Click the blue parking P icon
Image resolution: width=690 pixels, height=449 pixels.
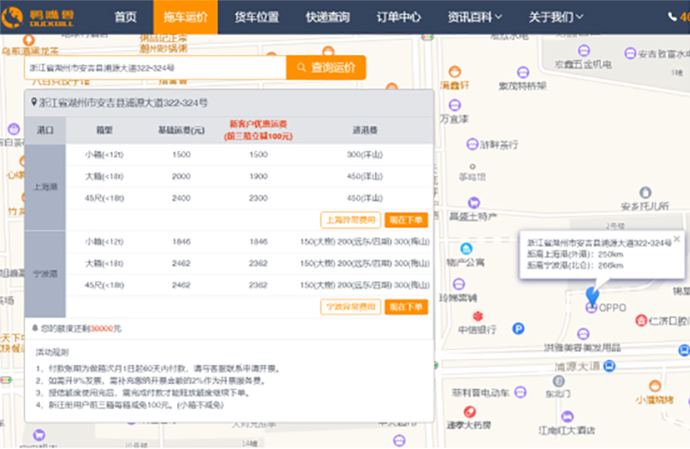518,328
